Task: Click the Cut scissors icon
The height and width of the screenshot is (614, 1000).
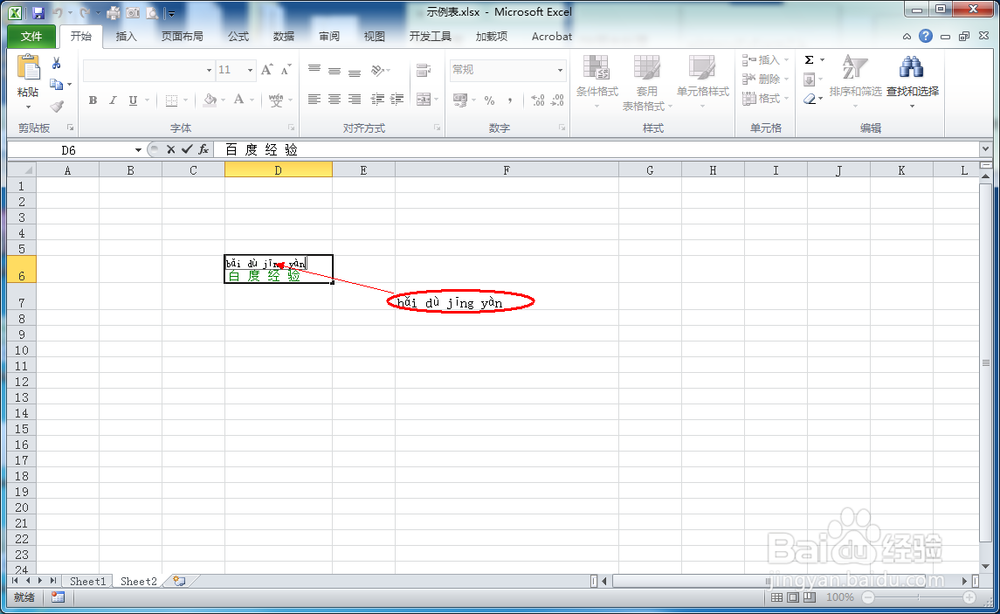Action: pyautogui.click(x=56, y=63)
